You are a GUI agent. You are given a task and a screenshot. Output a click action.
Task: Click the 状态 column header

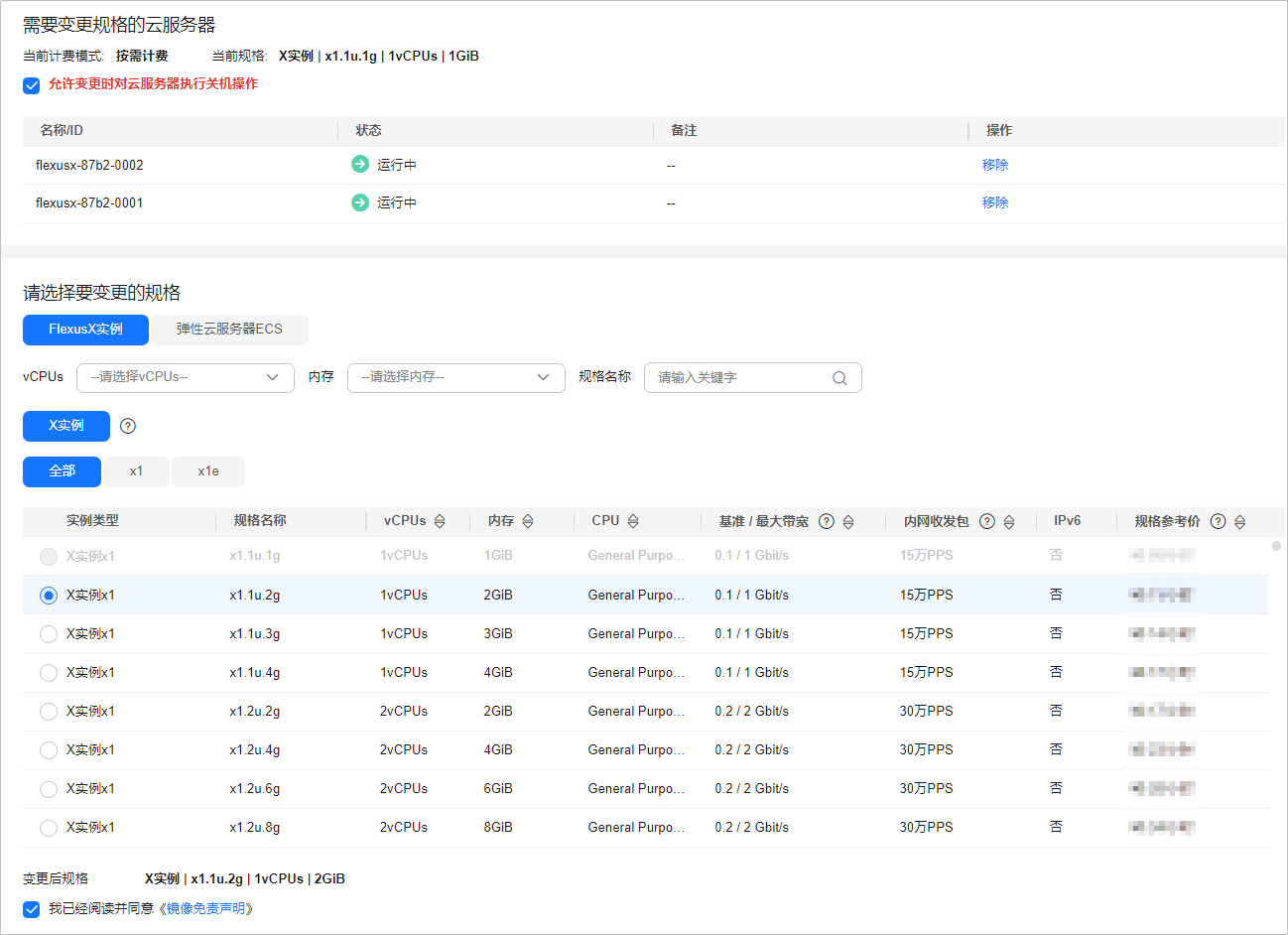click(368, 131)
